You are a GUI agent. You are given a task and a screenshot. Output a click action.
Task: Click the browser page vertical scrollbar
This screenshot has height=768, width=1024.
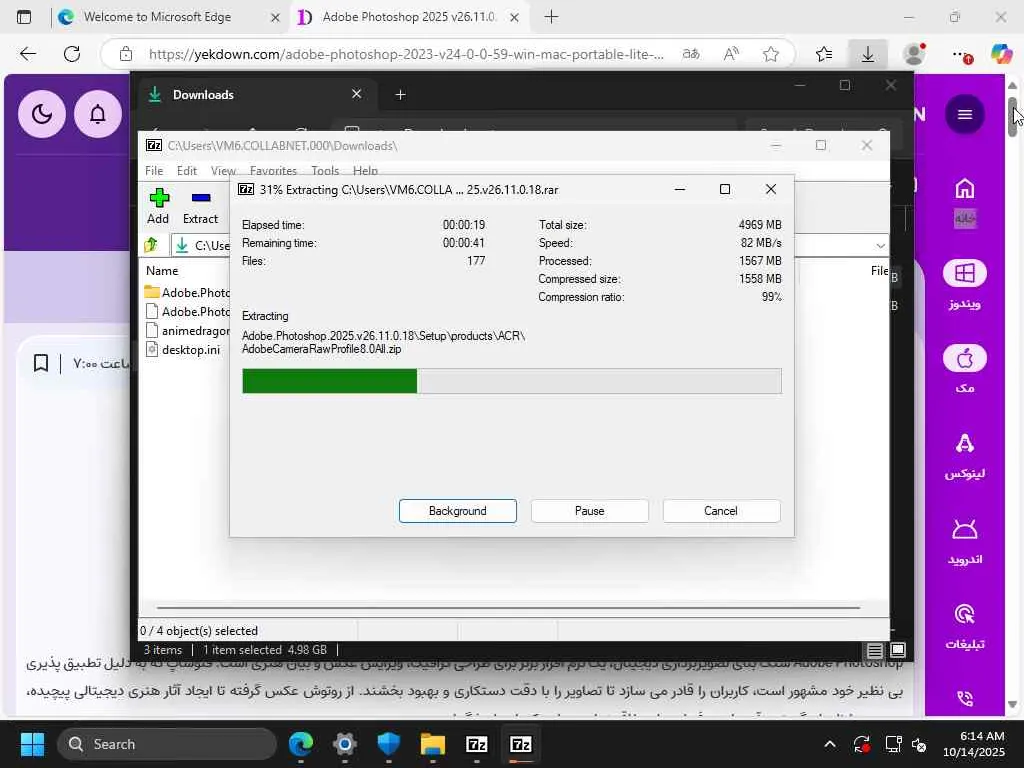click(1012, 116)
